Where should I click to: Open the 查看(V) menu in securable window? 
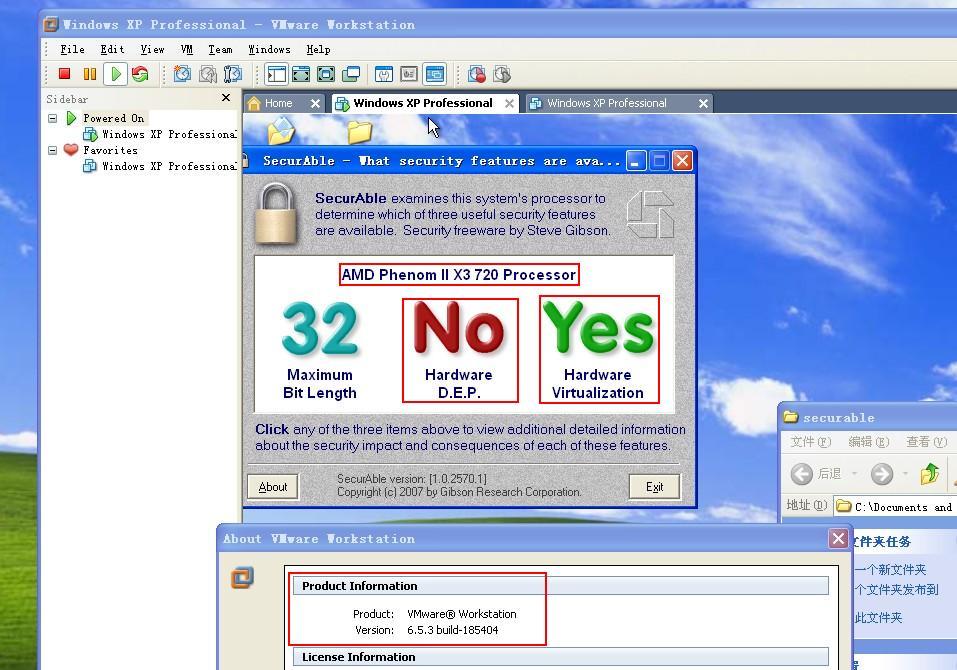(x=926, y=442)
